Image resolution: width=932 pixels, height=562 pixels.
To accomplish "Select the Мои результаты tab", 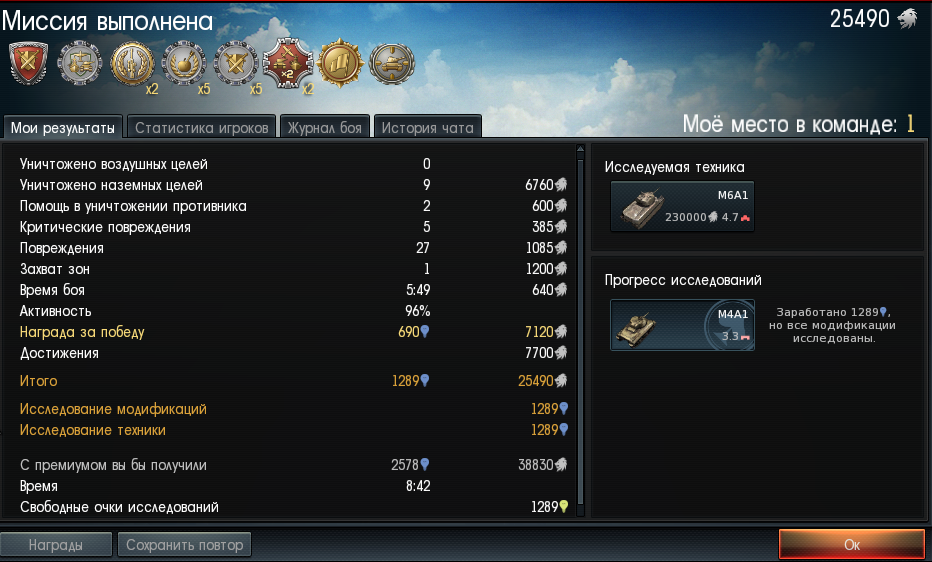I will [62, 127].
